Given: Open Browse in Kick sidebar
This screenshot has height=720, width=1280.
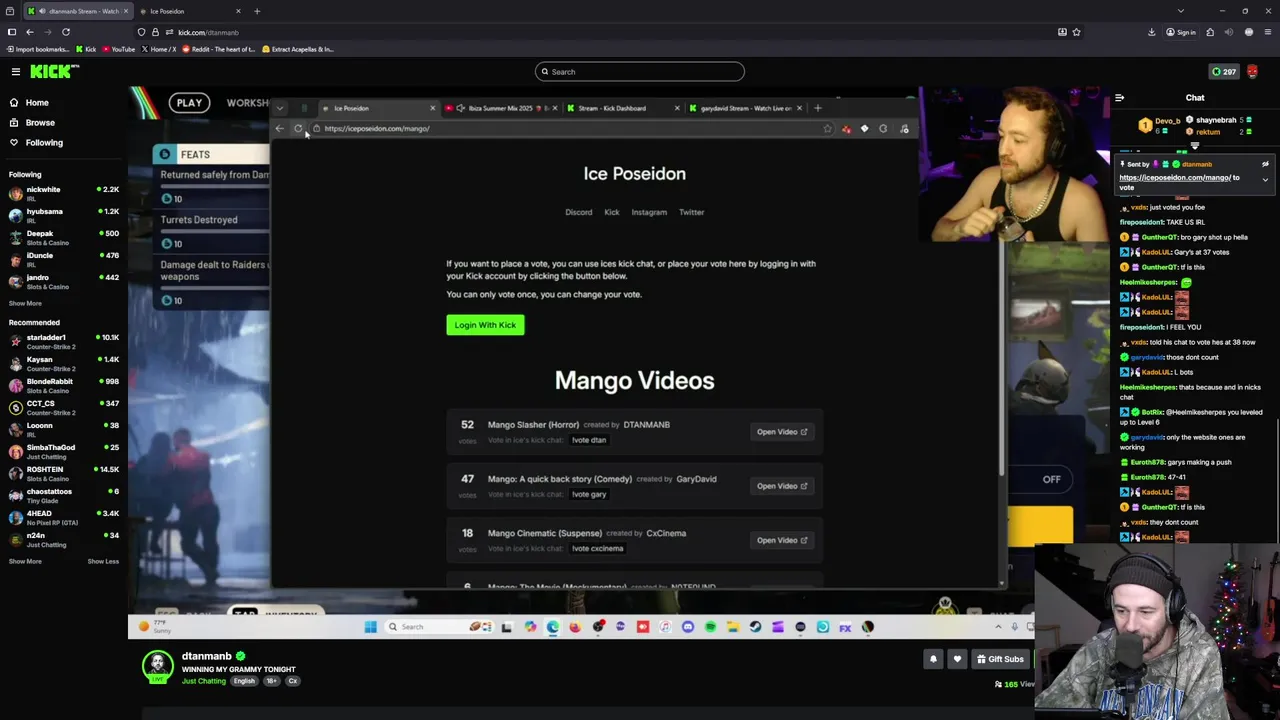Looking at the screenshot, I should (x=39, y=122).
